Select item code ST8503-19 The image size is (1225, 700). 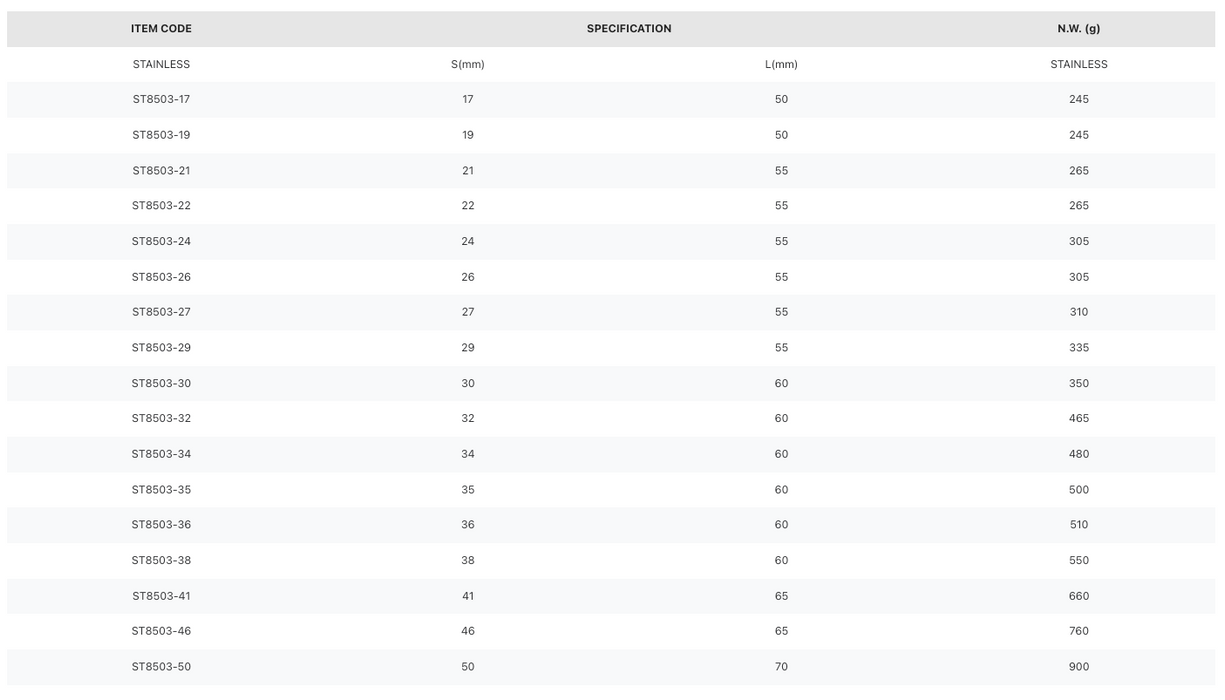(x=161, y=135)
